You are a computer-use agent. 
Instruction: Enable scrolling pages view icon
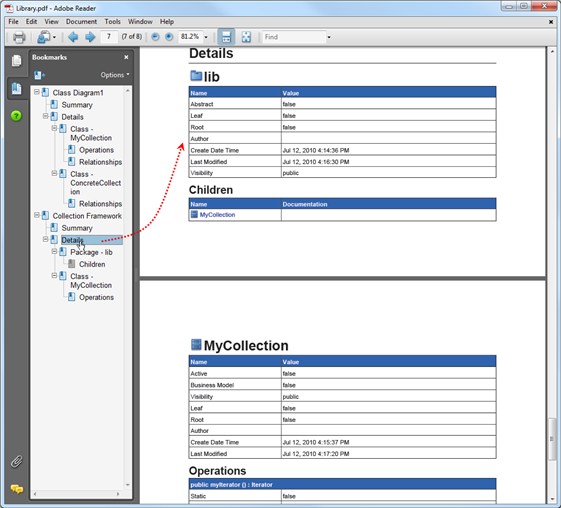point(226,37)
